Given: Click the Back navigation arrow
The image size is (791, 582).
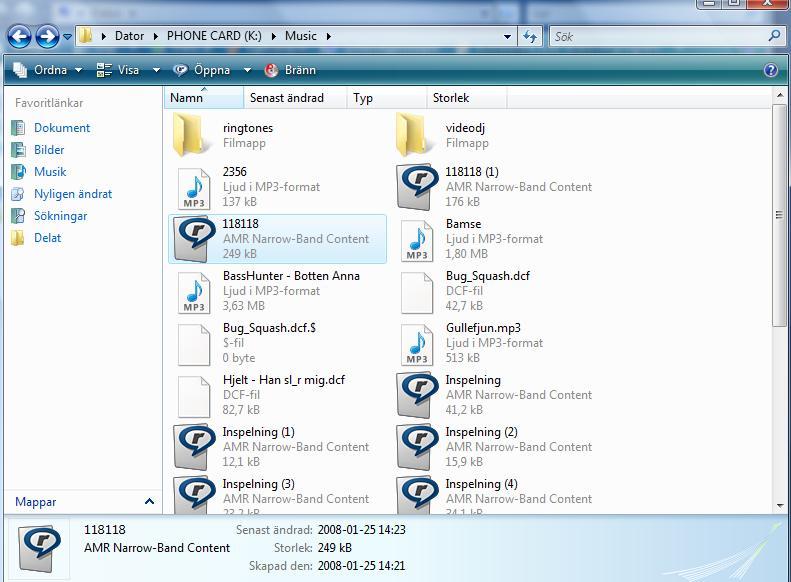Looking at the screenshot, I should pyautogui.click(x=19, y=37).
